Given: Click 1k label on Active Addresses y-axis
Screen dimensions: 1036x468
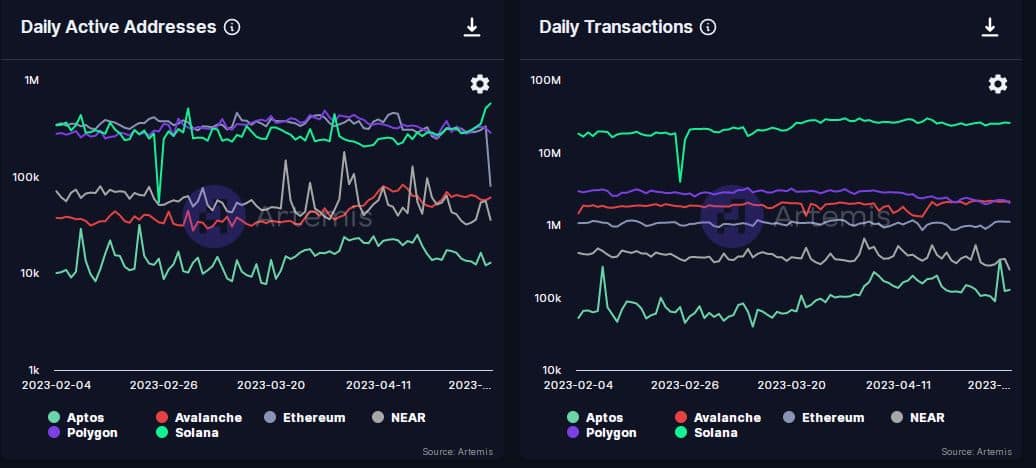Looking at the screenshot, I should 33,370.
